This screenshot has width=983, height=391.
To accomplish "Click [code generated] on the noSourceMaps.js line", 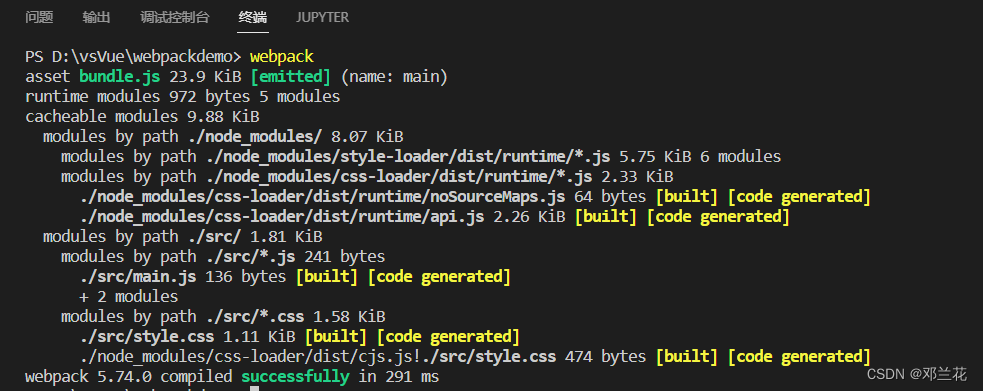I will [799, 197].
